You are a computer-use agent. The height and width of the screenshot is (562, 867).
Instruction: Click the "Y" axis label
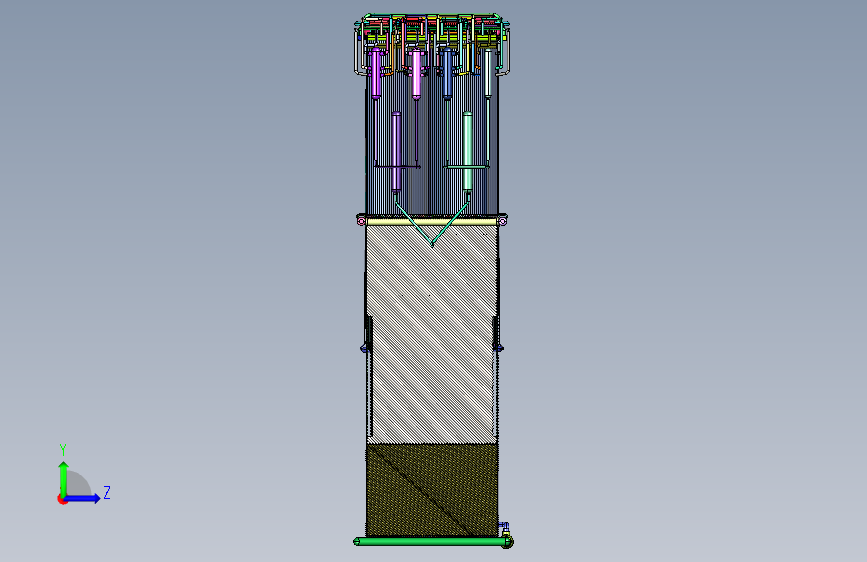[x=63, y=449]
